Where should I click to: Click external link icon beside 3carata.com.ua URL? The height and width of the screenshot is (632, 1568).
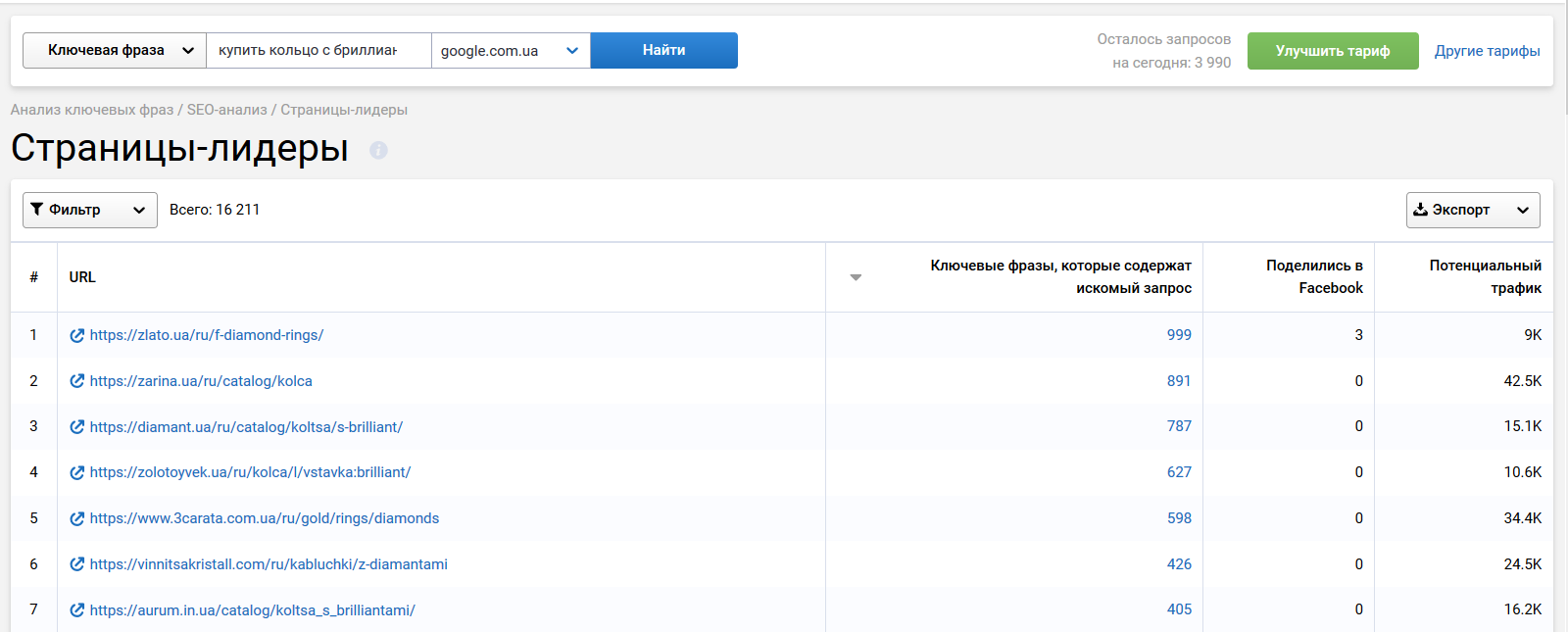(x=77, y=518)
